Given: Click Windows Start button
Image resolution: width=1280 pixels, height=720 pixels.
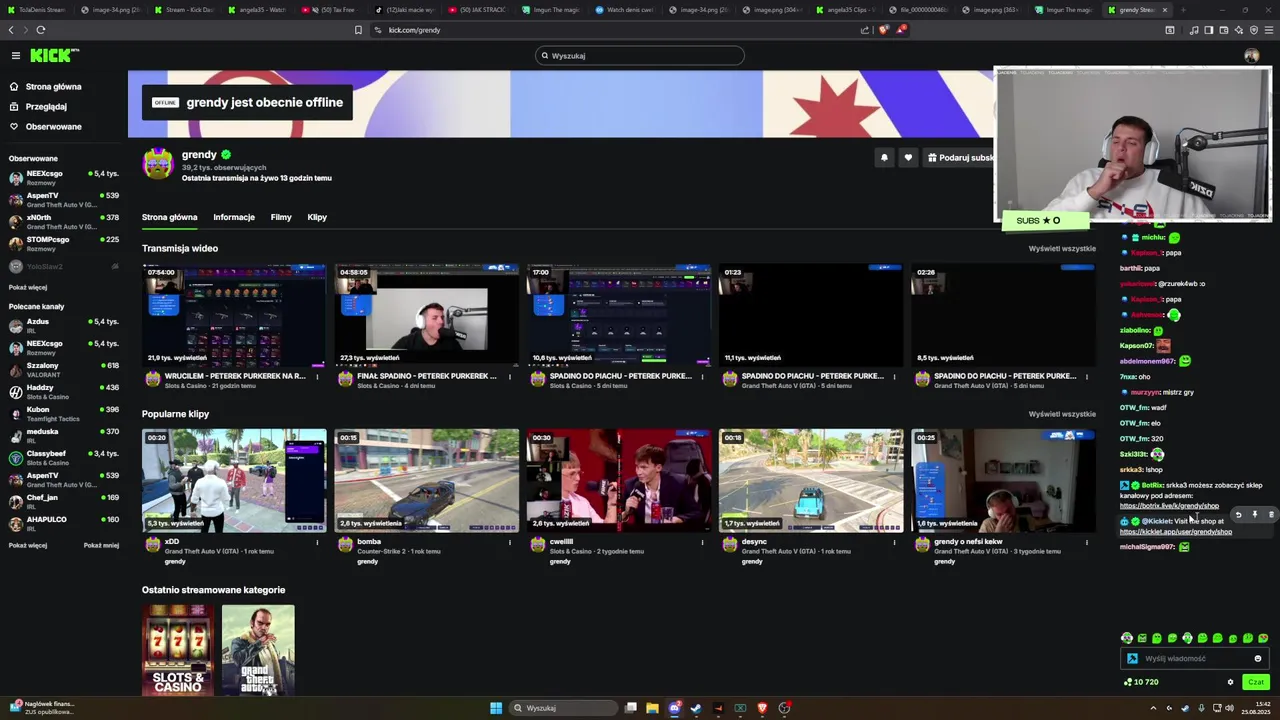Looking at the screenshot, I should tap(496, 708).
